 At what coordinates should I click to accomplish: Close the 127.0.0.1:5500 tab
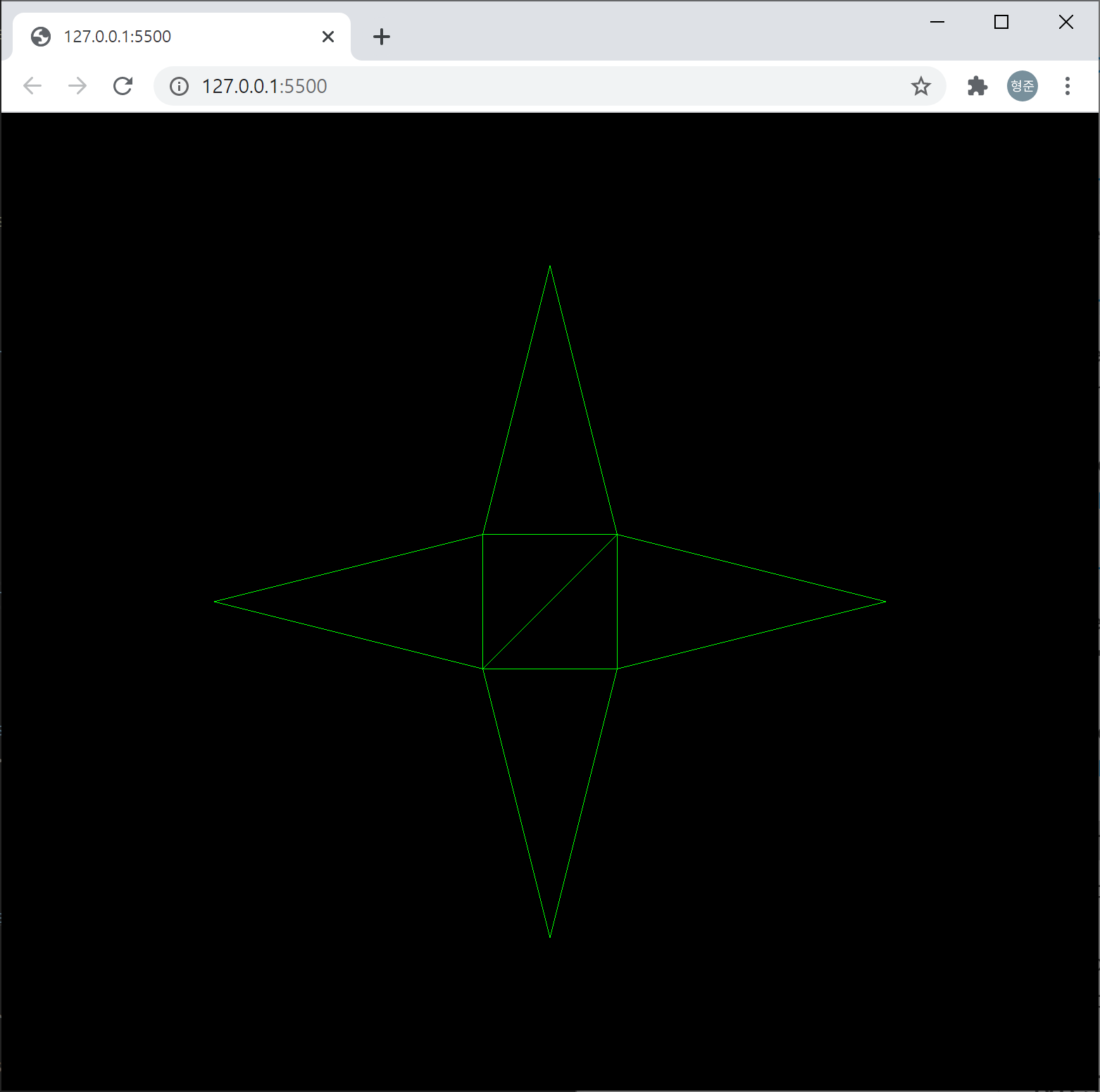[x=328, y=37]
